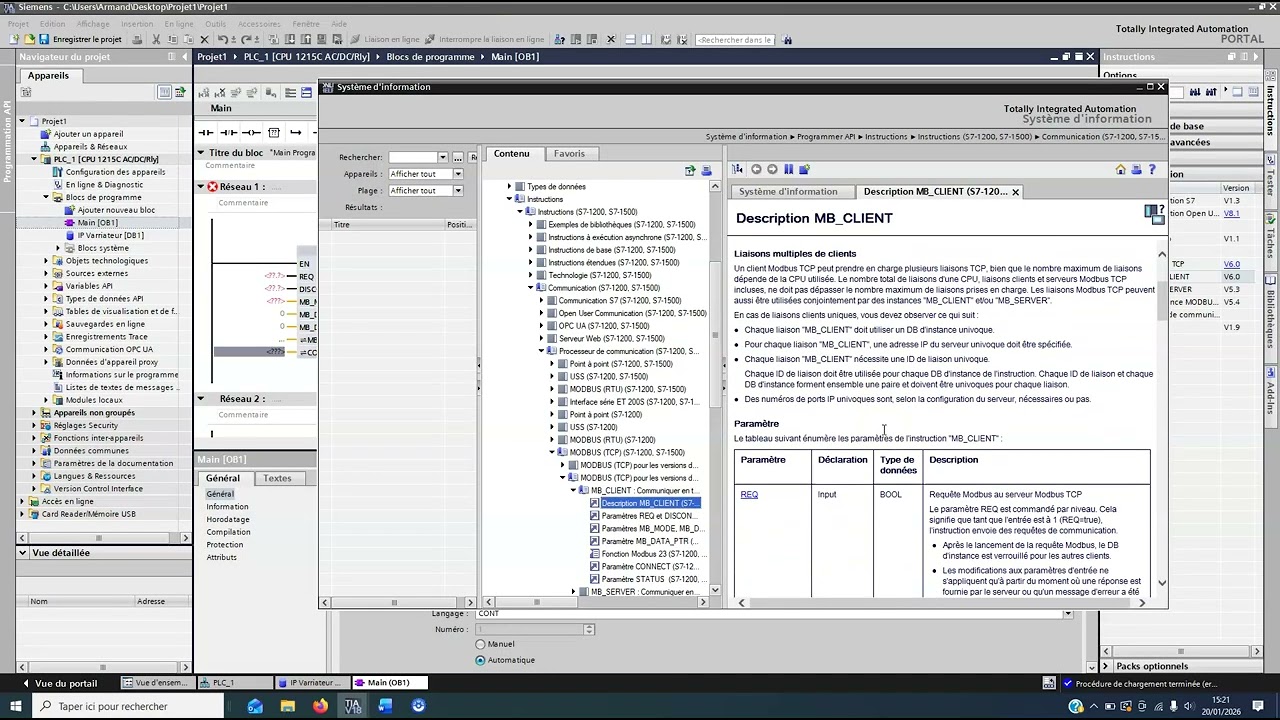The image size is (1280, 720).
Task: Select the Automatique radio button
Action: (x=480, y=660)
